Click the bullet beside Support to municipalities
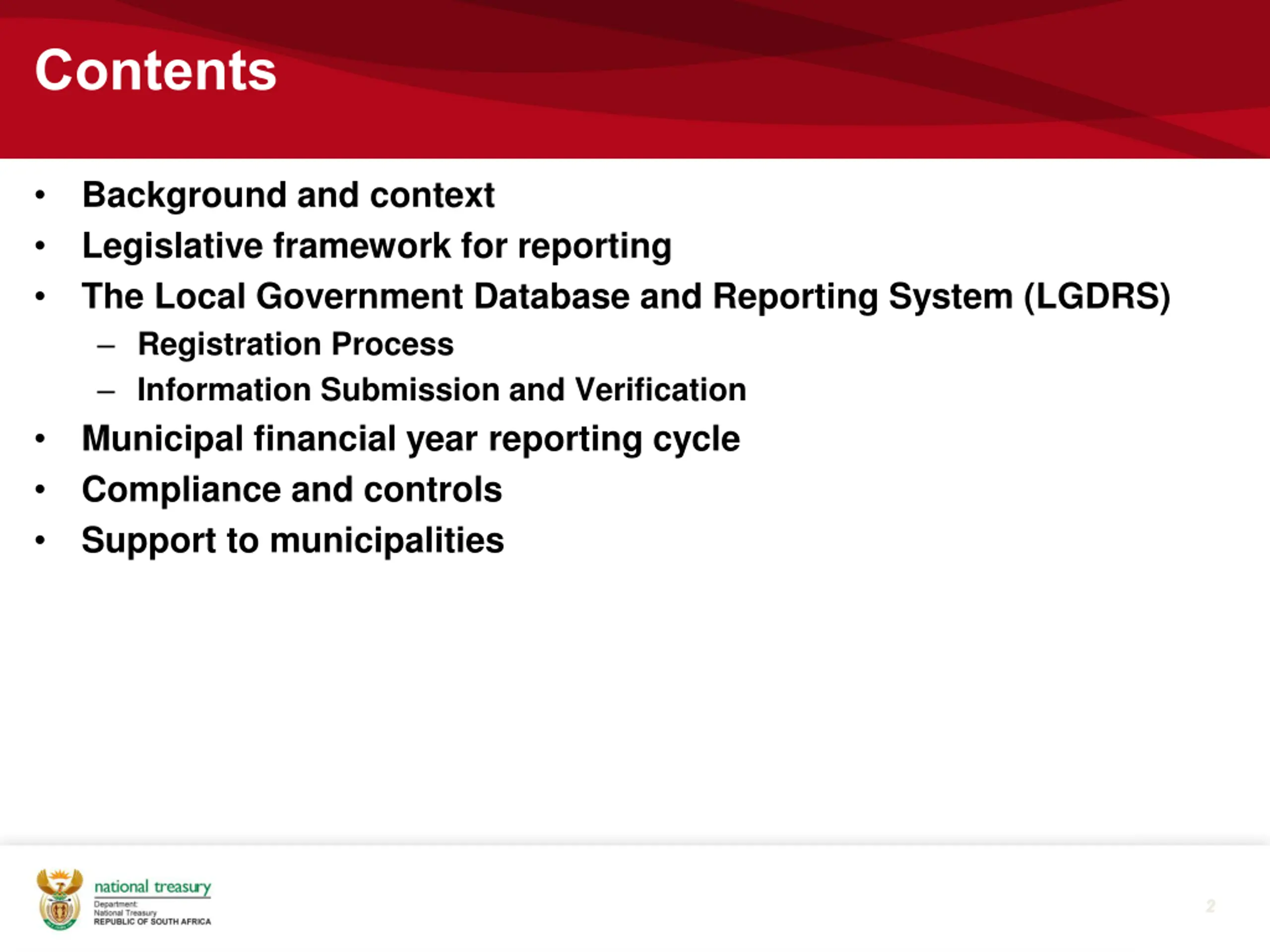The width and height of the screenshot is (1270, 952). (x=40, y=540)
